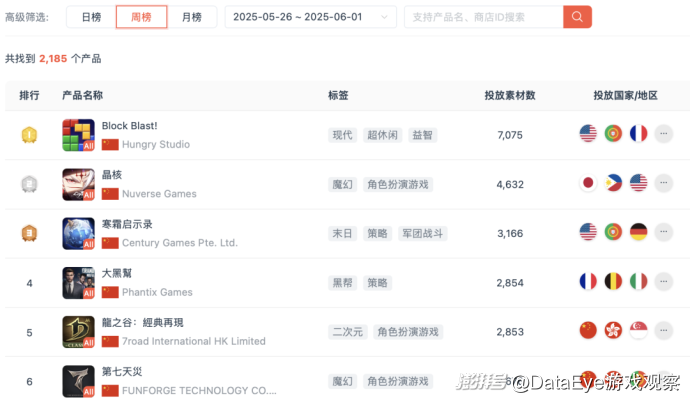Open the Block Blast! product name
The width and height of the screenshot is (690, 403).
(x=129, y=126)
